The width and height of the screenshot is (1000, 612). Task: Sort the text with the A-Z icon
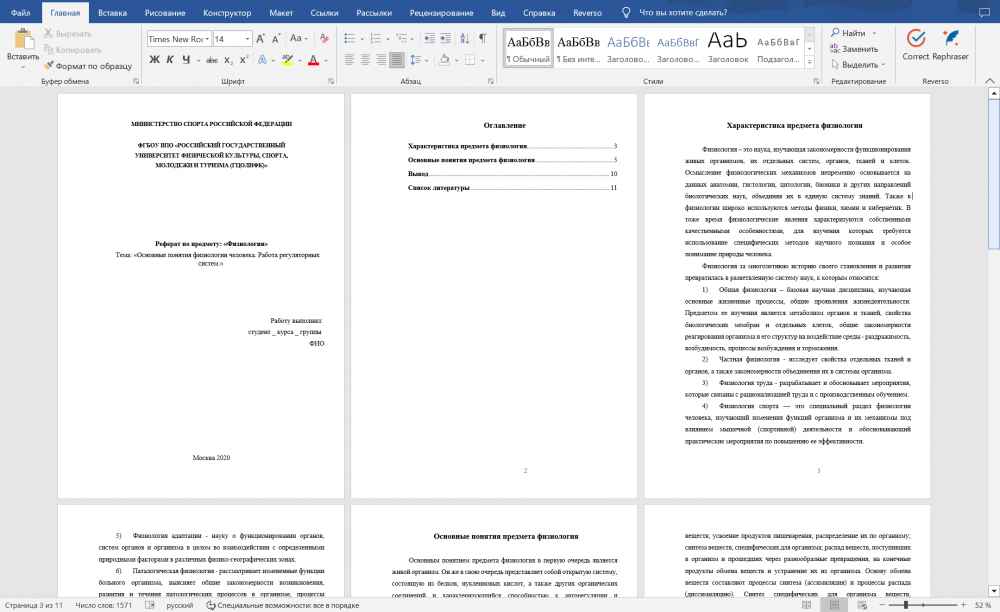tap(464, 39)
